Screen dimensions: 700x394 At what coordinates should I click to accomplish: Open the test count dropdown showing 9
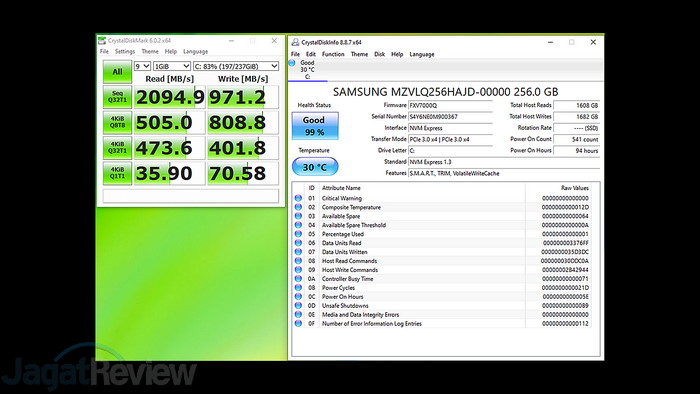[142, 66]
